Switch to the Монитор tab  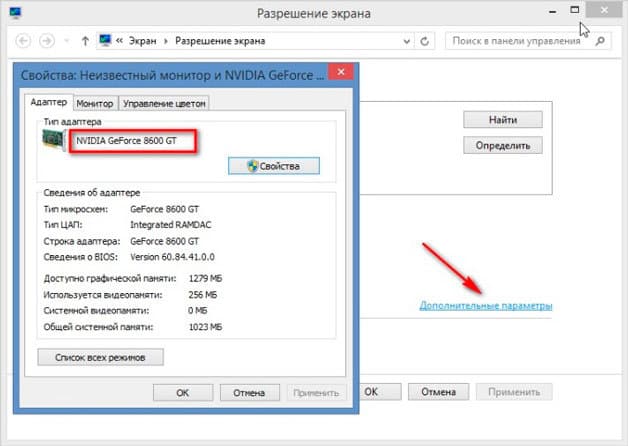(x=95, y=103)
